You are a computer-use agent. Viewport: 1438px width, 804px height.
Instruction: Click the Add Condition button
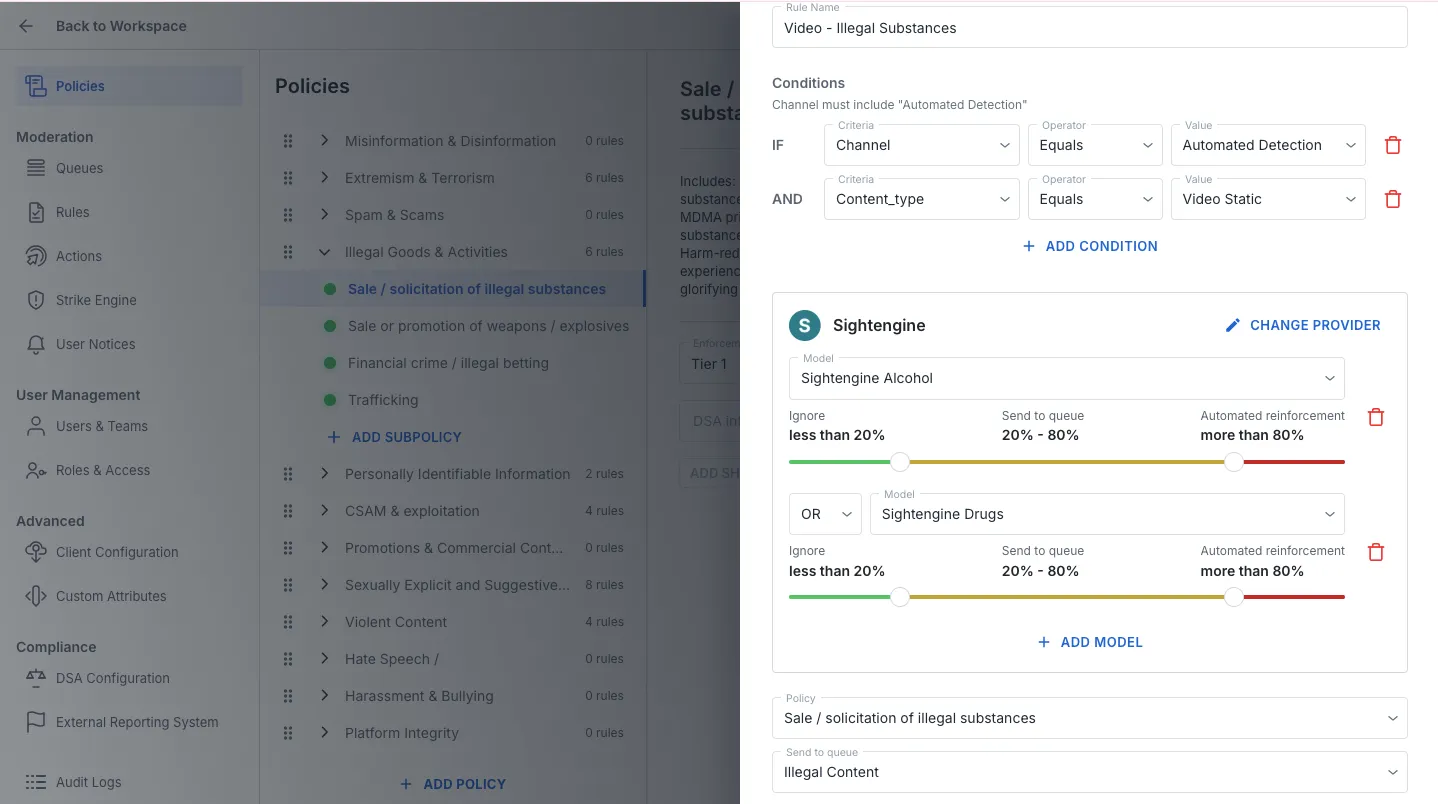click(x=1090, y=246)
